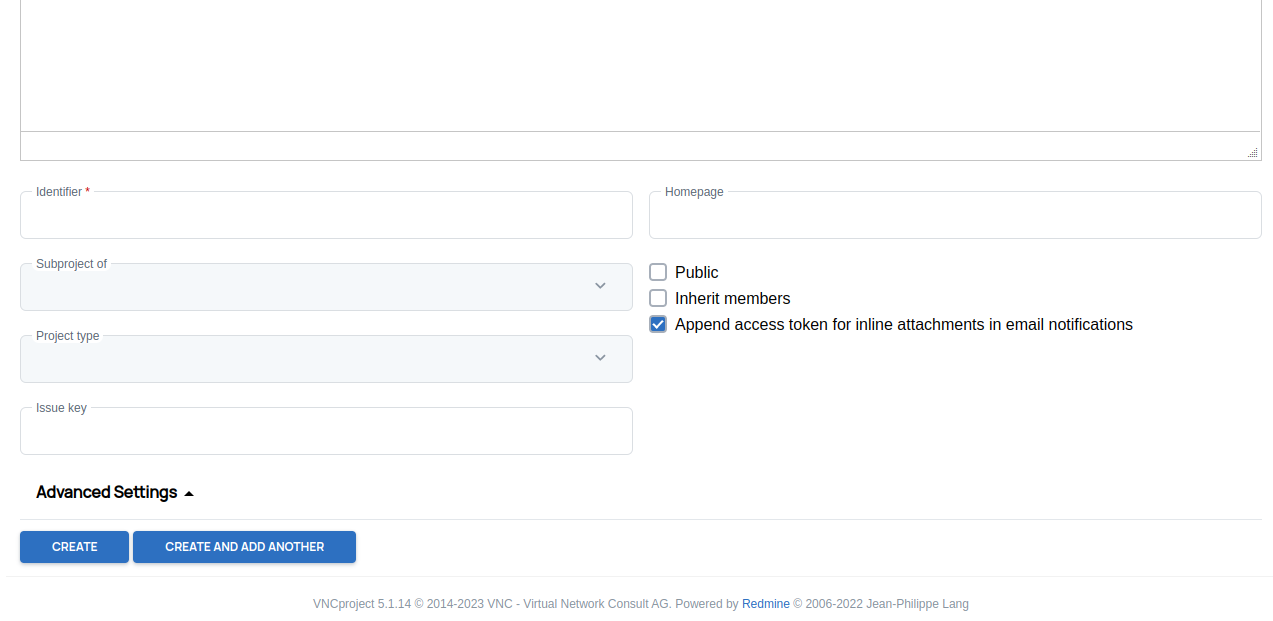Click inside the large description text area
1273x621 pixels.
(x=640, y=65)
